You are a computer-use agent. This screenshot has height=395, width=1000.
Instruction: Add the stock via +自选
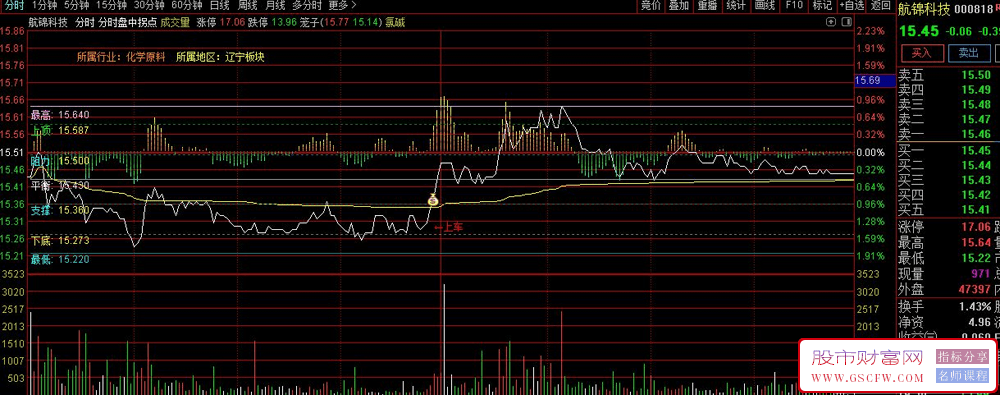852,6
